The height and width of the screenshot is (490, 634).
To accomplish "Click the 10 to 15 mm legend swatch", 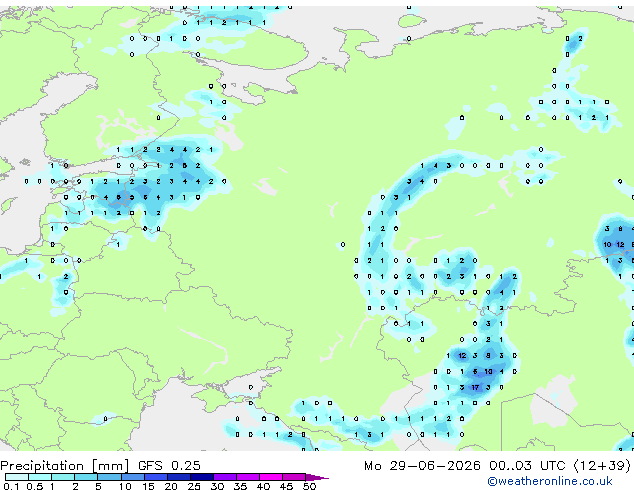I will point(132,477).
